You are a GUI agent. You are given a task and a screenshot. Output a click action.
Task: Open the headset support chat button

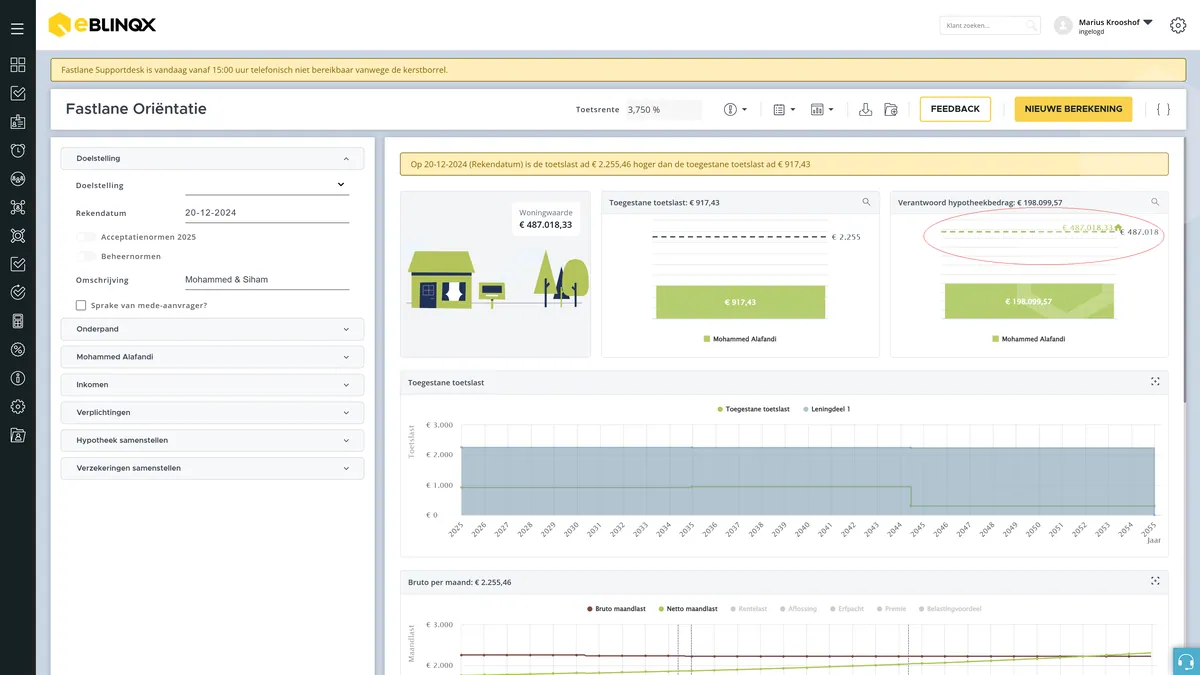1185,661
